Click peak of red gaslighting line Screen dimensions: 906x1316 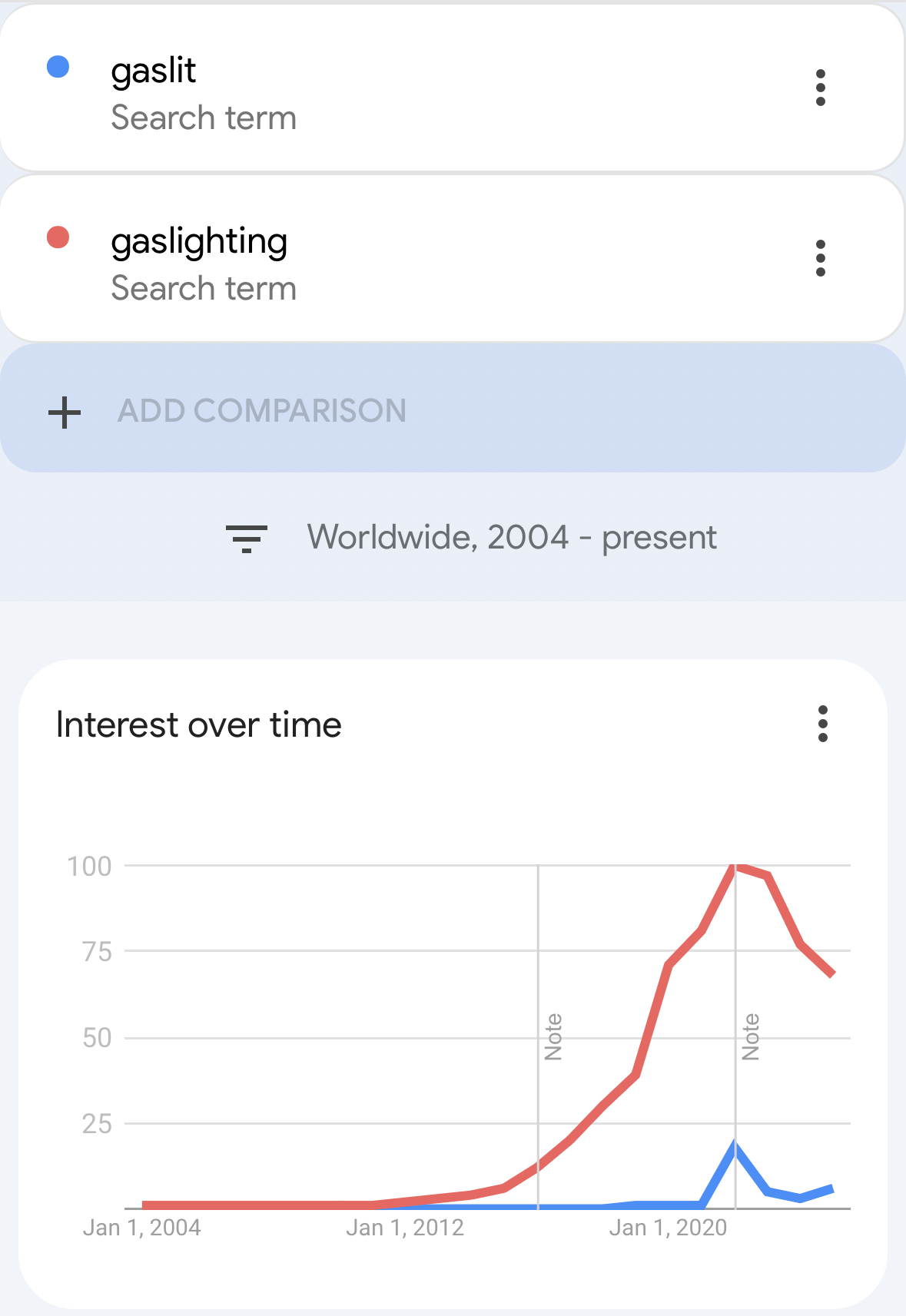735,866
